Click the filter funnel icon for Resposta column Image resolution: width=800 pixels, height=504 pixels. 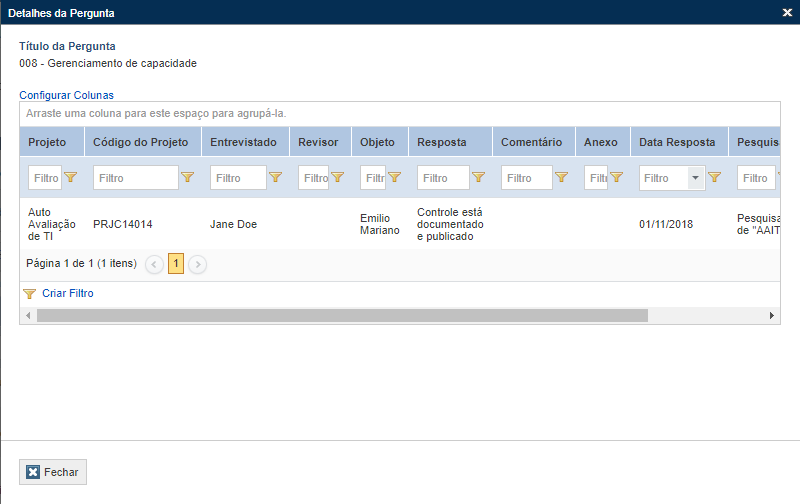[x=478, y=177]
